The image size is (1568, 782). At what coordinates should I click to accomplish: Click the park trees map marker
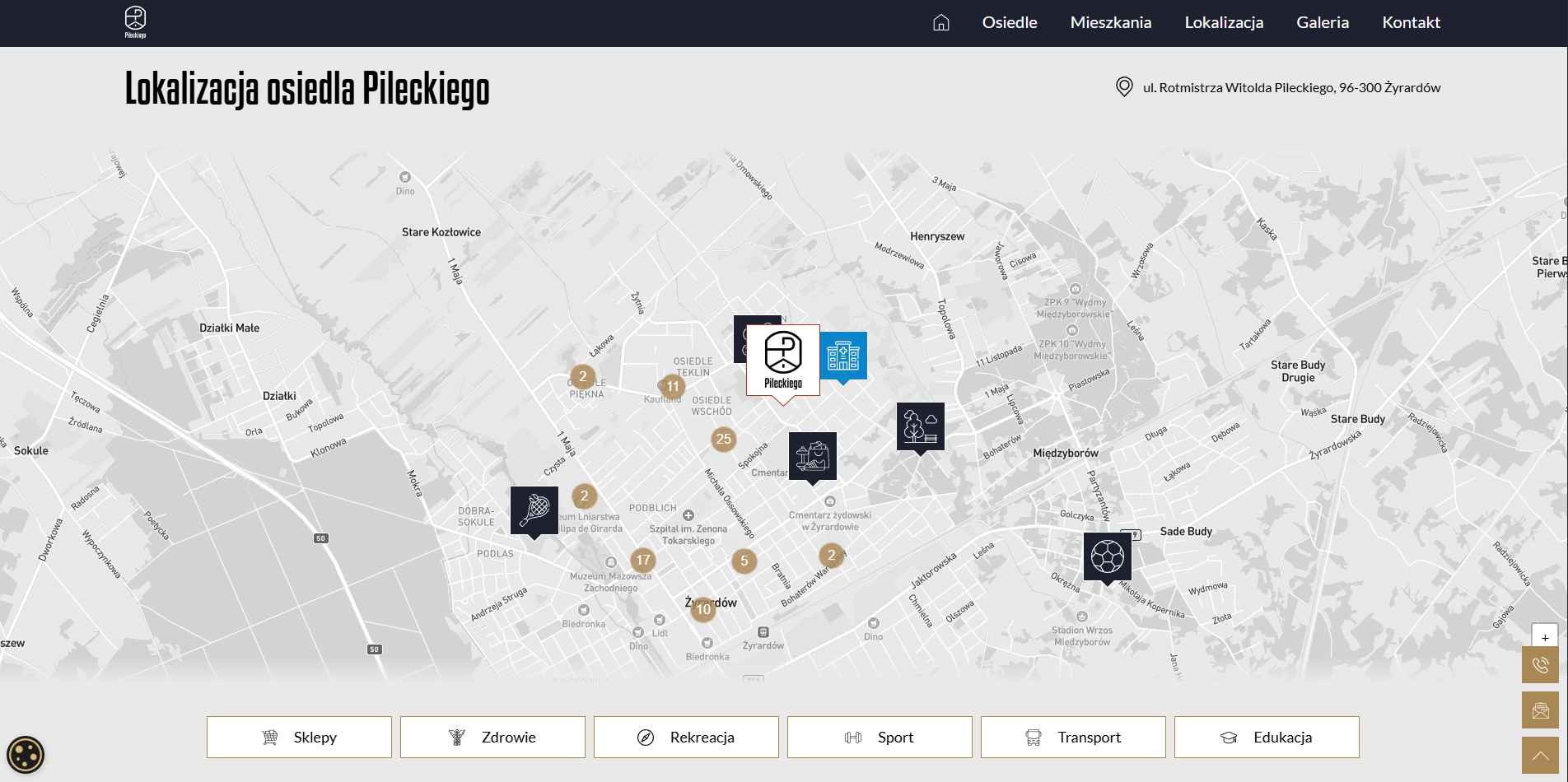point(921,427)
